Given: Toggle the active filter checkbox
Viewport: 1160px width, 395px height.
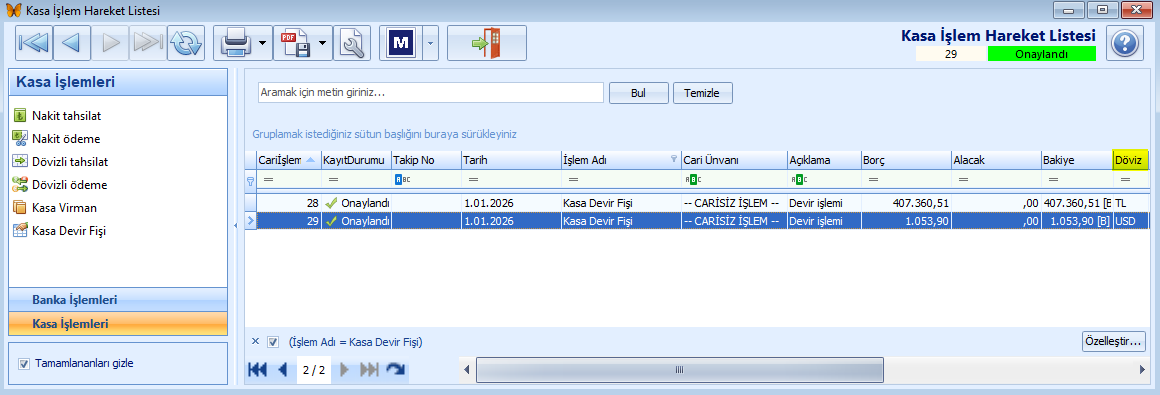Looking at the screenshot, I should [x=273, y=342].
